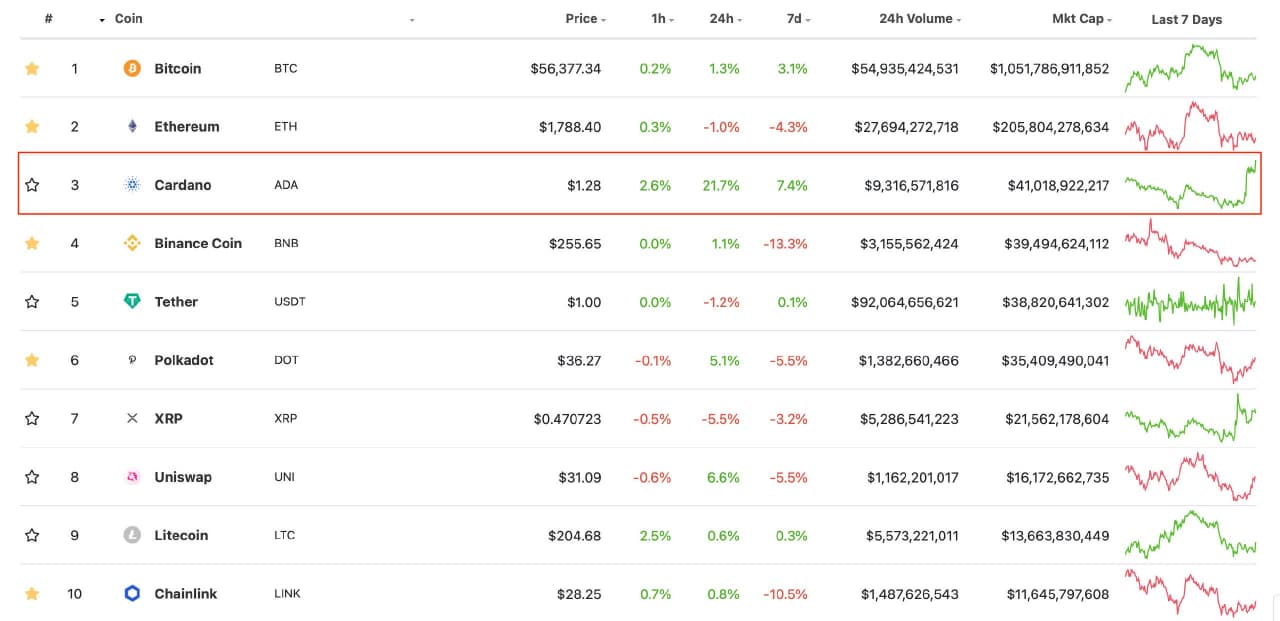Image resolution: width=1280 pixels, height=621 pixels.
Task: Open the Binance Coin page link
Action: [x=198, y=243]
